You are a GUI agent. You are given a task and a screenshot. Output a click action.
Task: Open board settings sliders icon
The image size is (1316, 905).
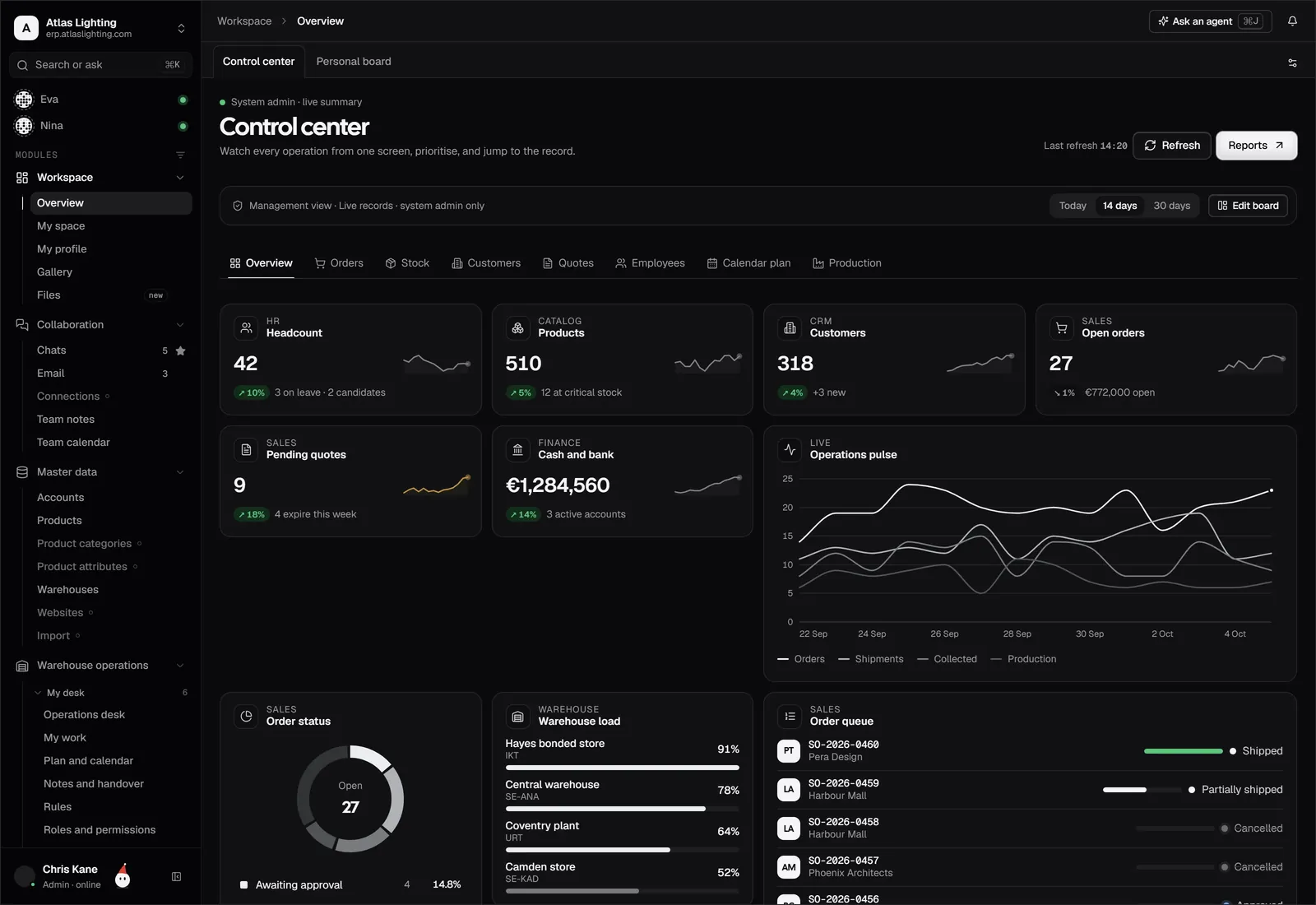coord(1292,63)
